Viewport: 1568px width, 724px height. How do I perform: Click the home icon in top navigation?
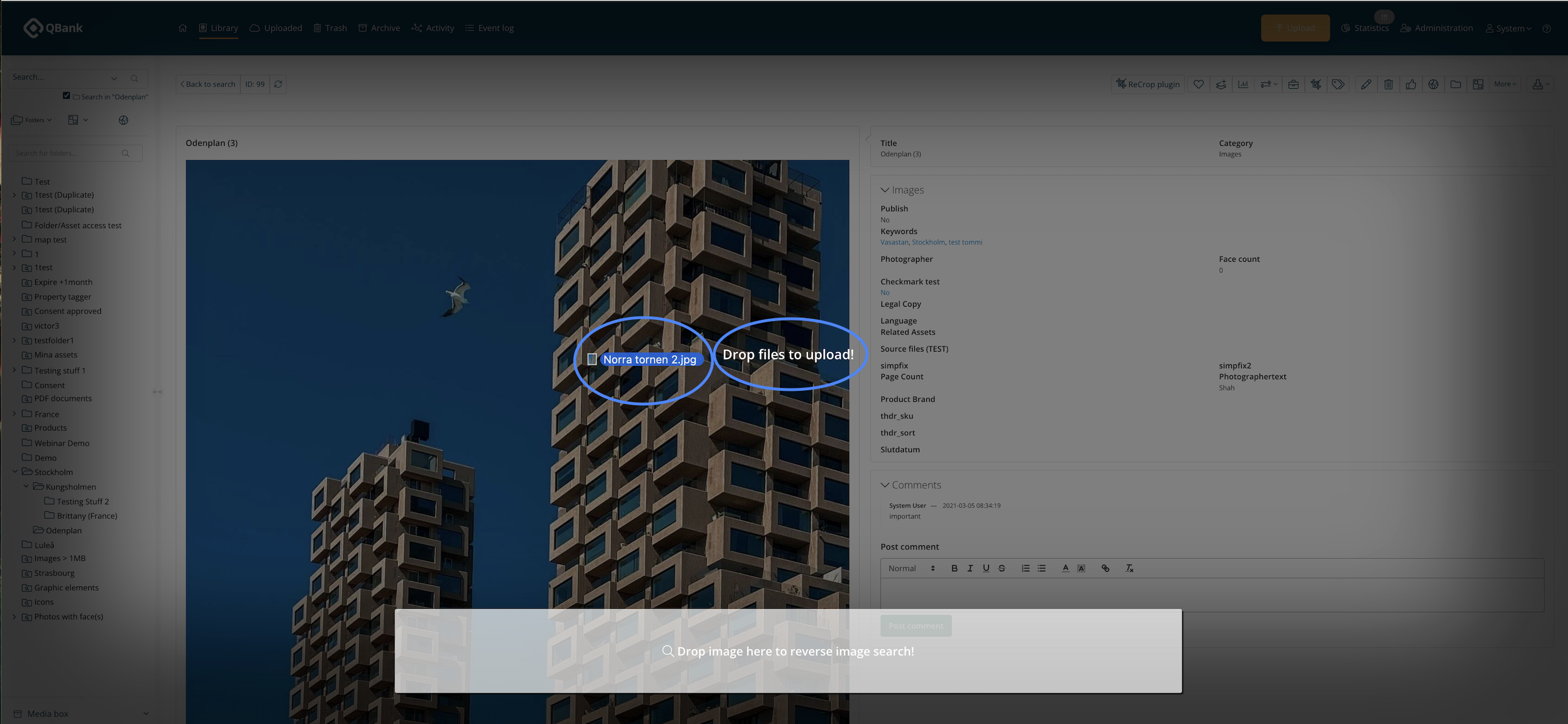183,28
